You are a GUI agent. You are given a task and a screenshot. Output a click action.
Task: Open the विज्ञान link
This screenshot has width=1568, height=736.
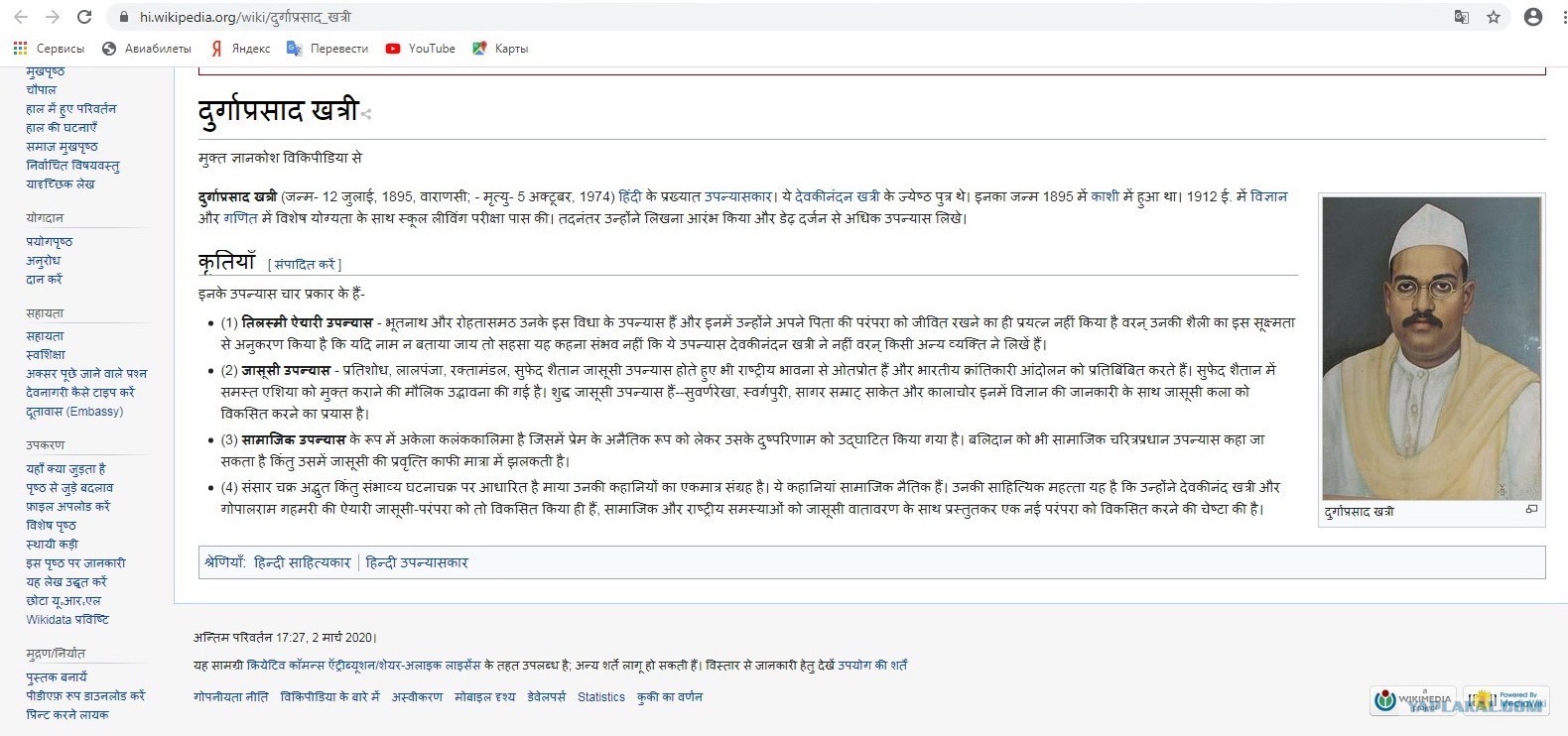point(1268,196)
